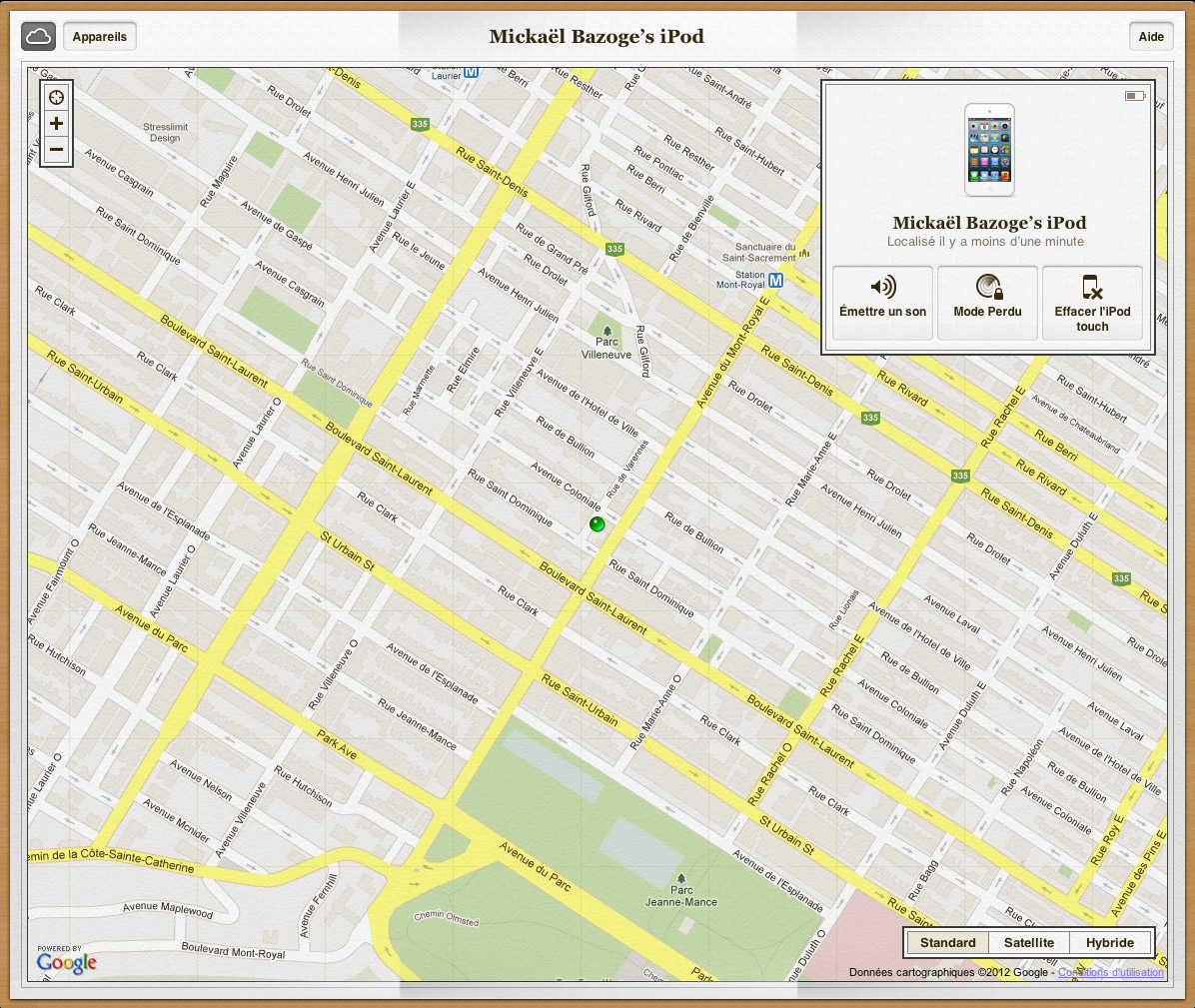Click the Avenue Maplewood street label
Screen dimensions: 1195x1008
(x=168, y=909)
